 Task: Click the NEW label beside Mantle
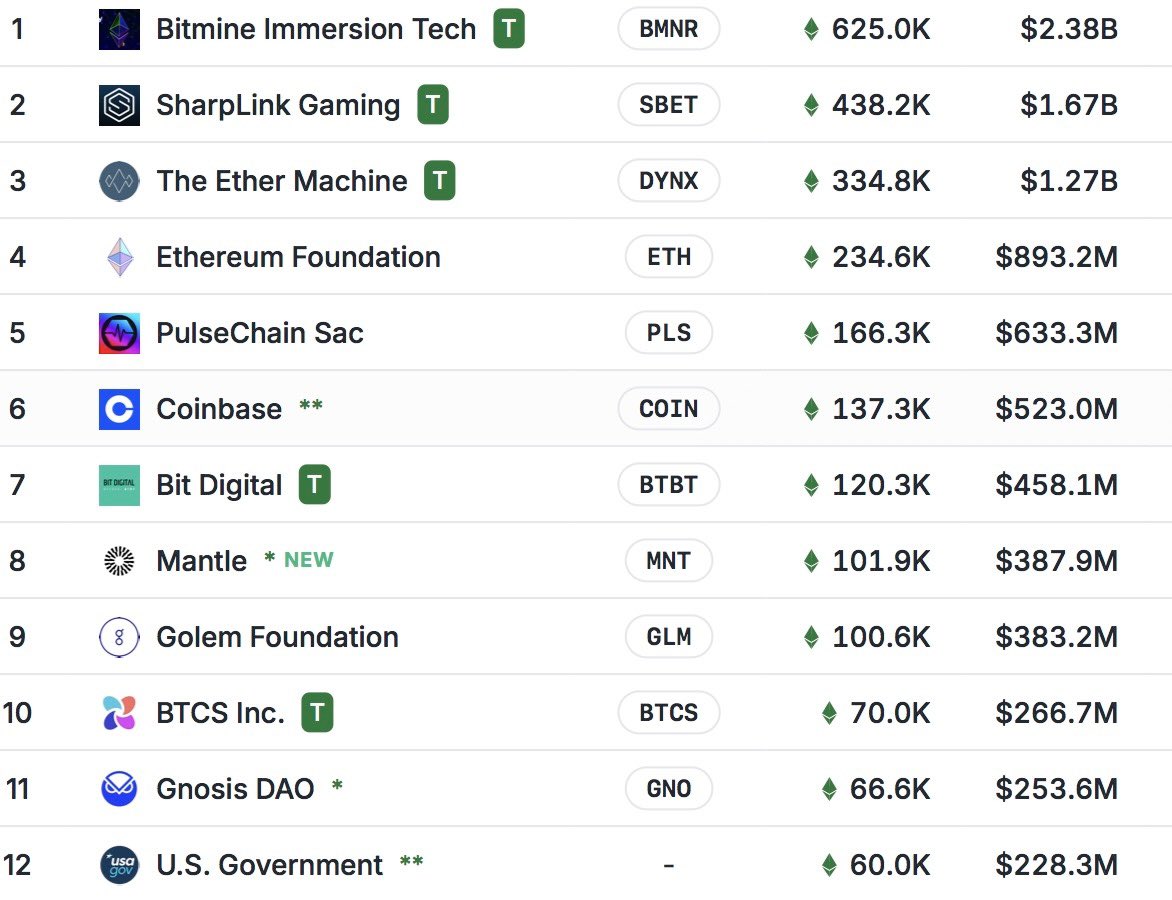coord(309,560)
